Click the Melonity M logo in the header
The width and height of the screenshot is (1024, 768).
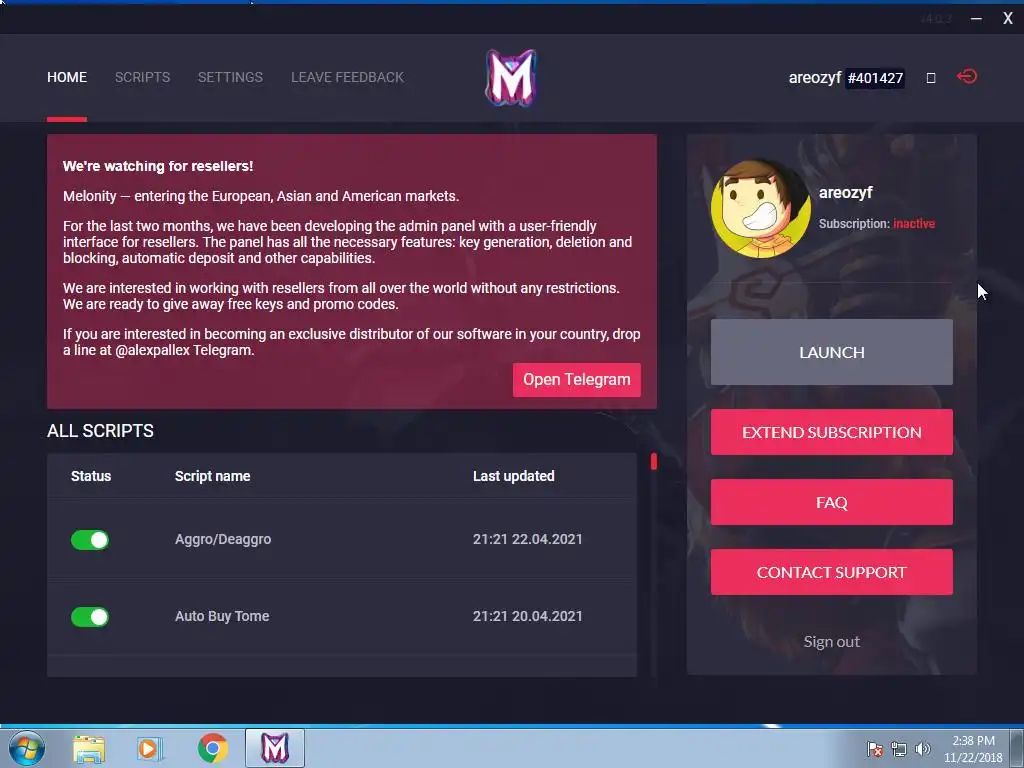511,78
